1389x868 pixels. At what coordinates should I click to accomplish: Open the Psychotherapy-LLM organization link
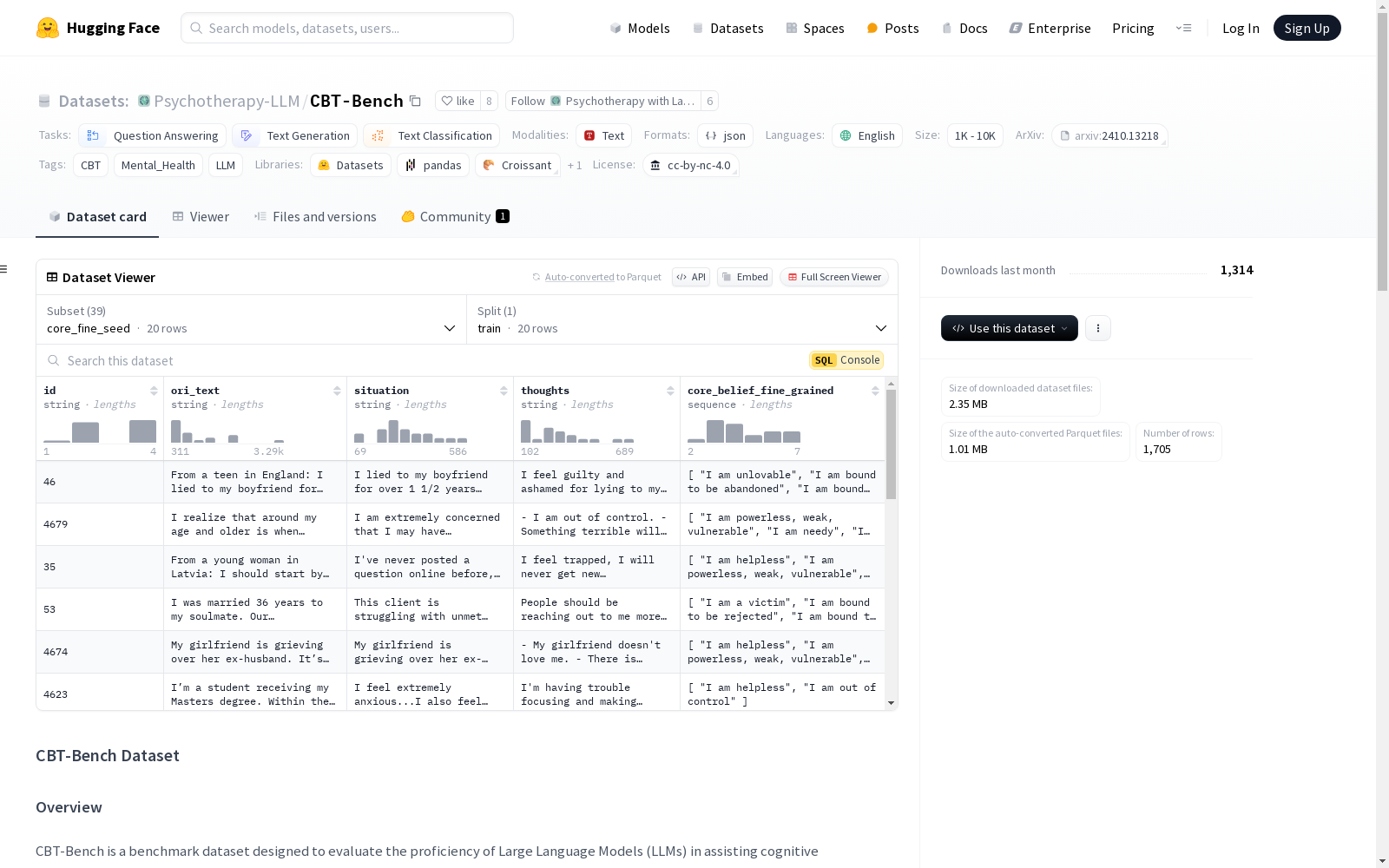pos(227,101)
